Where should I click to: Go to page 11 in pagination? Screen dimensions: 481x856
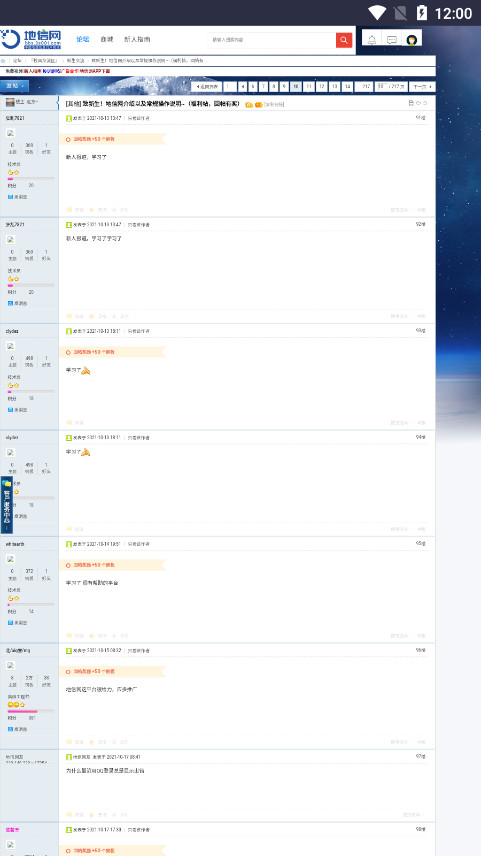tap(308, 87)
